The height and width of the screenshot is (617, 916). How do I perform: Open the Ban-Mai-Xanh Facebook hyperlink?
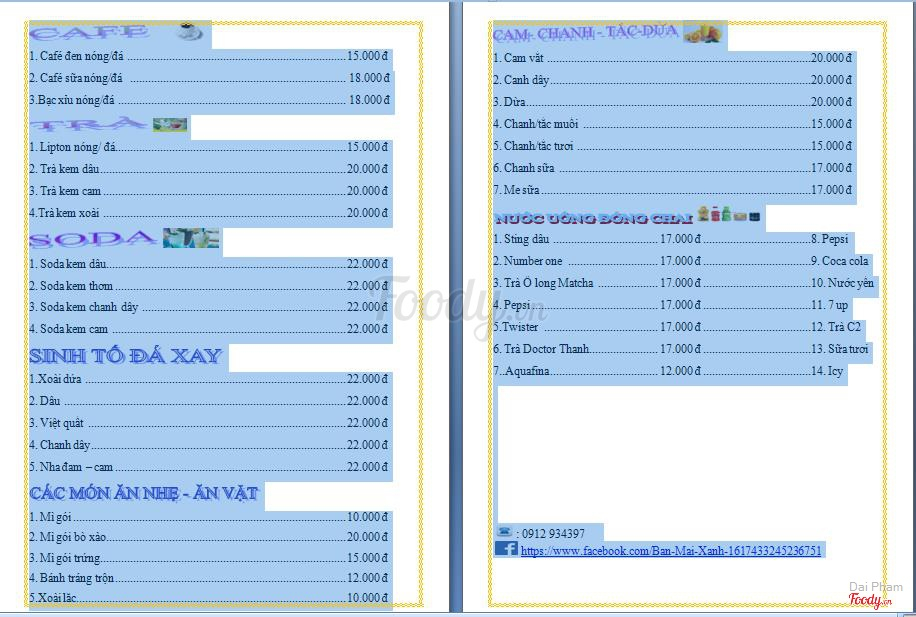[671, 550]
